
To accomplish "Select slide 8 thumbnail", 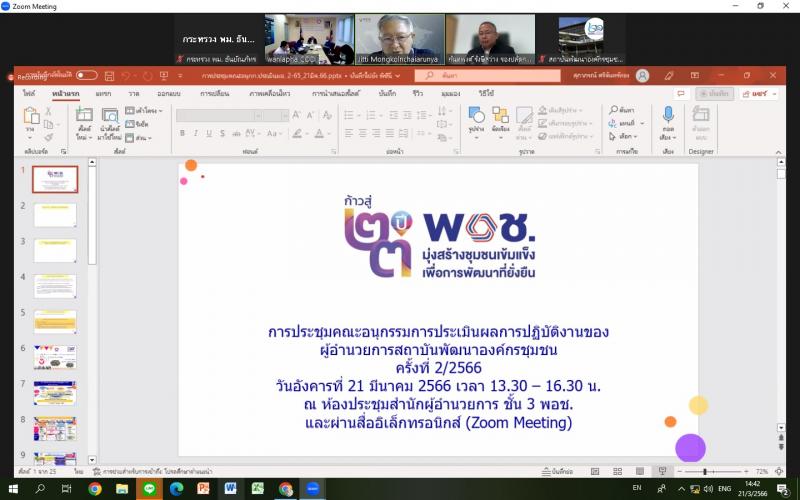I will tap(55, 429).
